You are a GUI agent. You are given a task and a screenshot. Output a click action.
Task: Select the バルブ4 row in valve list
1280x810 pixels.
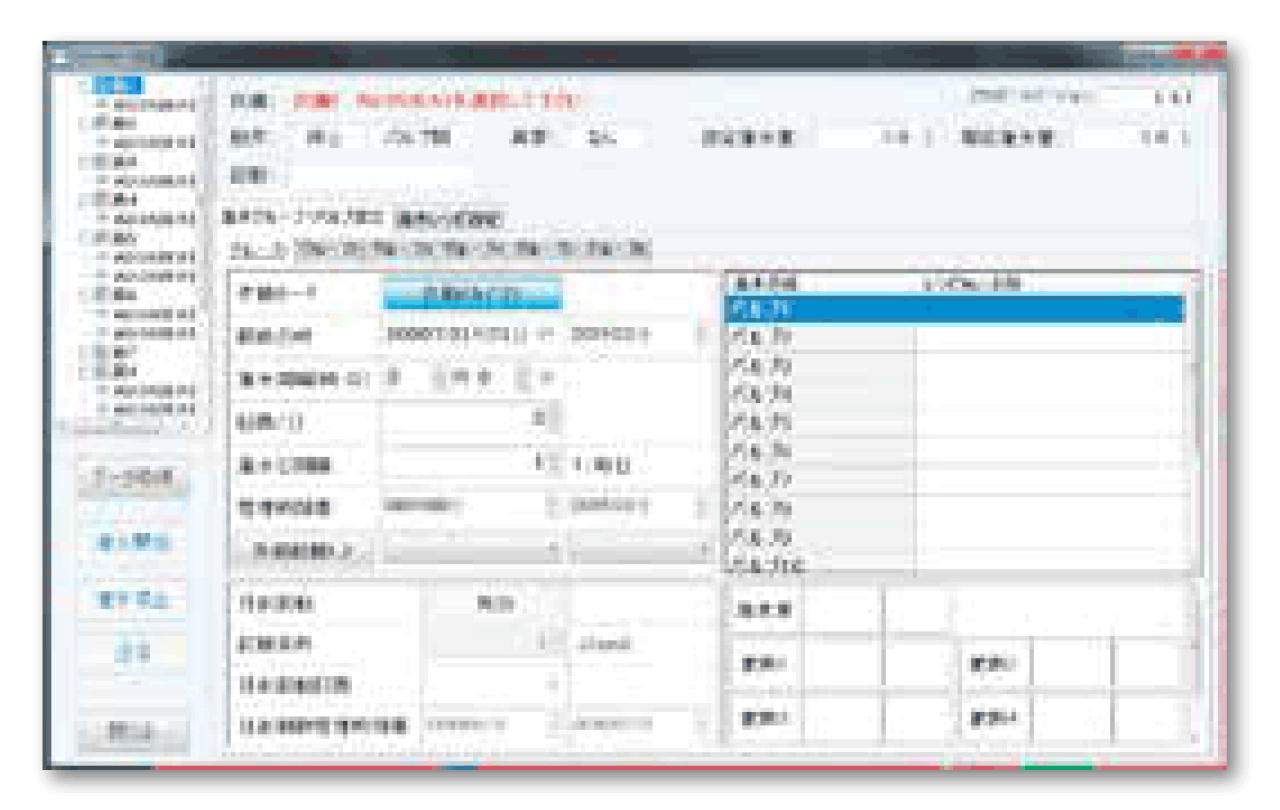pyautogui.click(x=953, y=394)
